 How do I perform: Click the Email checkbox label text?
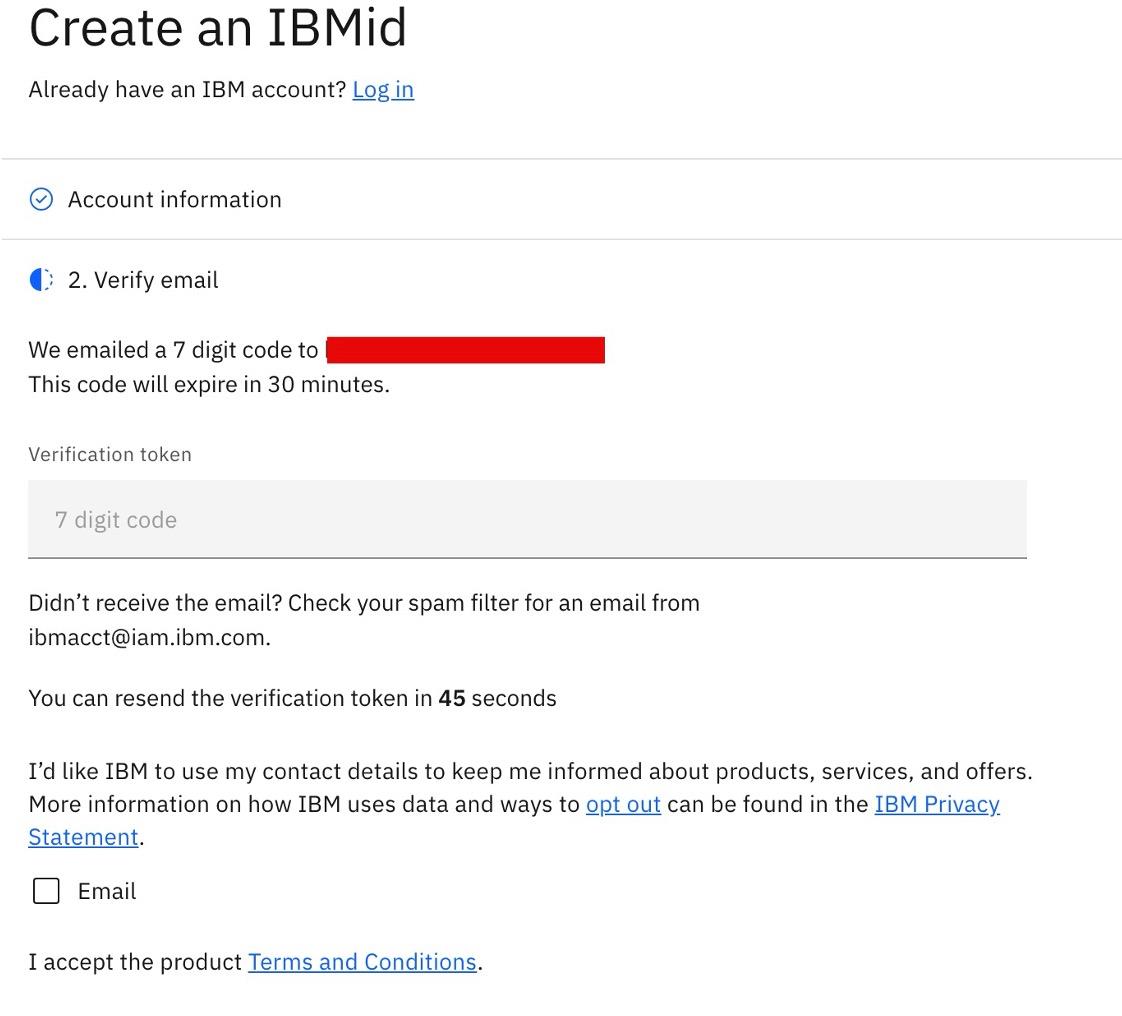tap(107, 890)
